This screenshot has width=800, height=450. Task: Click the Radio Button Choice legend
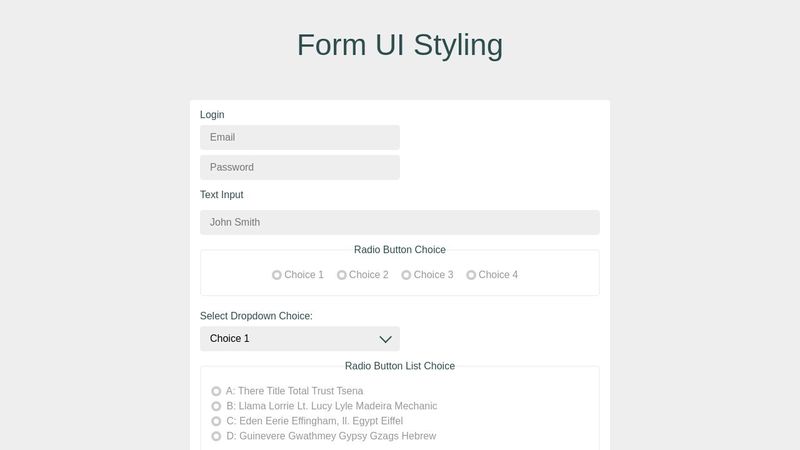click(400, 250)
